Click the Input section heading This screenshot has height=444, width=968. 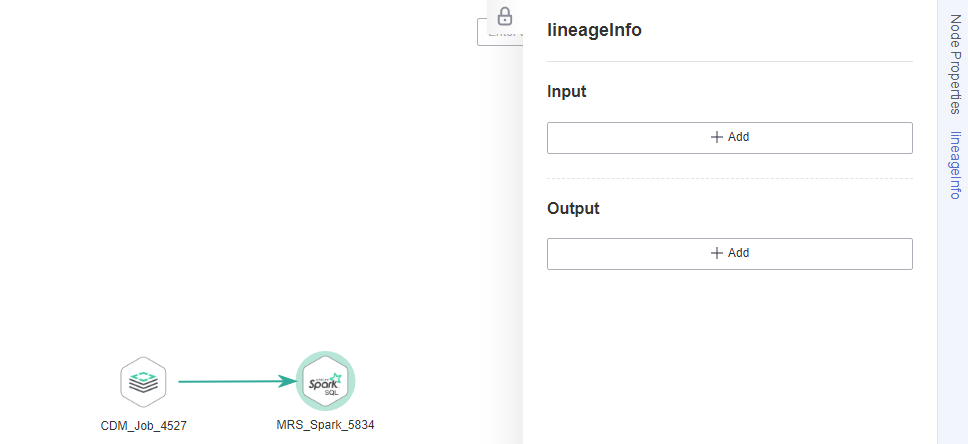coord(567,92)
